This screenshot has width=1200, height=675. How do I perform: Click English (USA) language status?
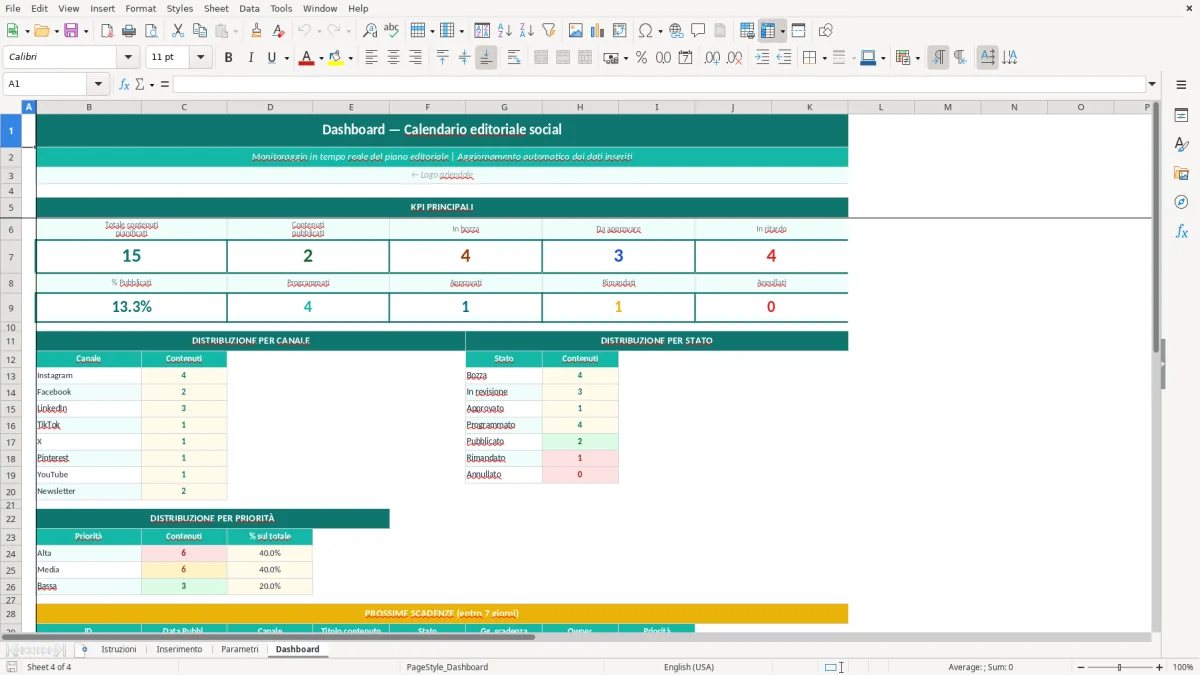coord(689,667)
